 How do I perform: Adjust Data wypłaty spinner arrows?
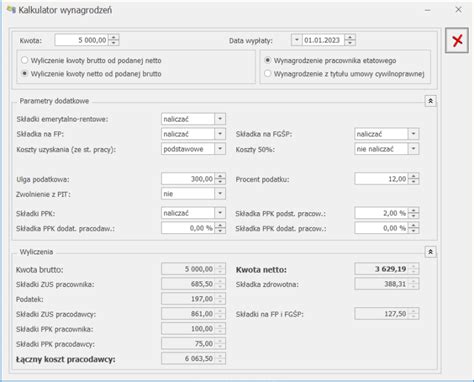[350, 40]
